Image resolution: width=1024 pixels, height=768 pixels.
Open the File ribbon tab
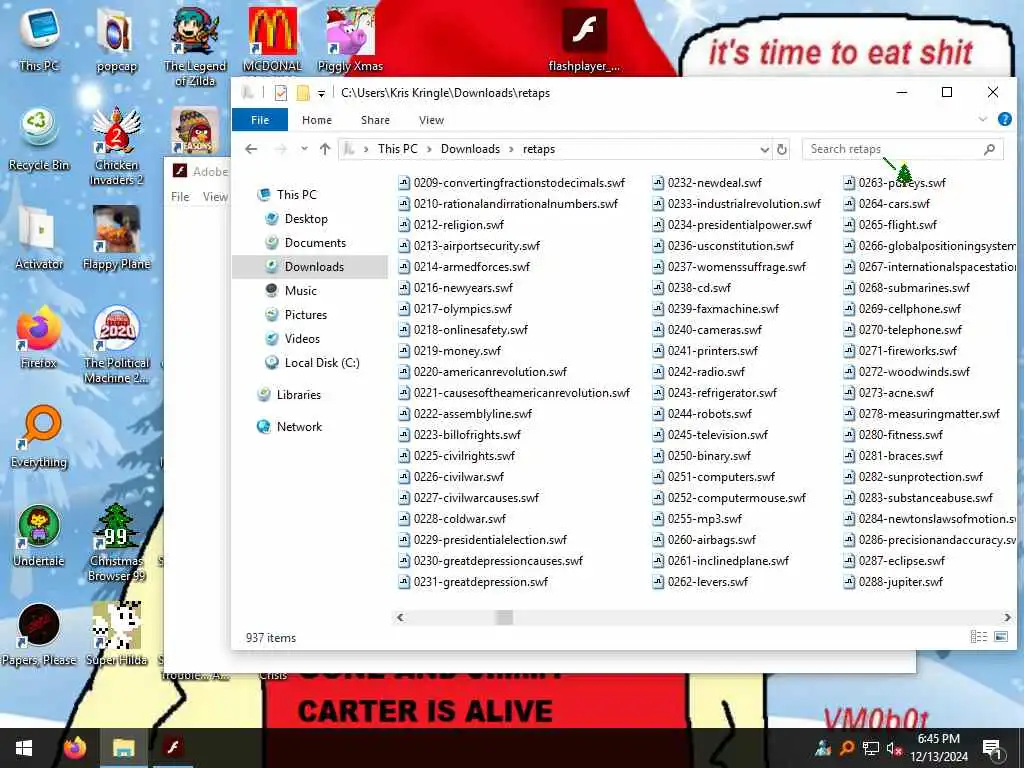(260, 120)
